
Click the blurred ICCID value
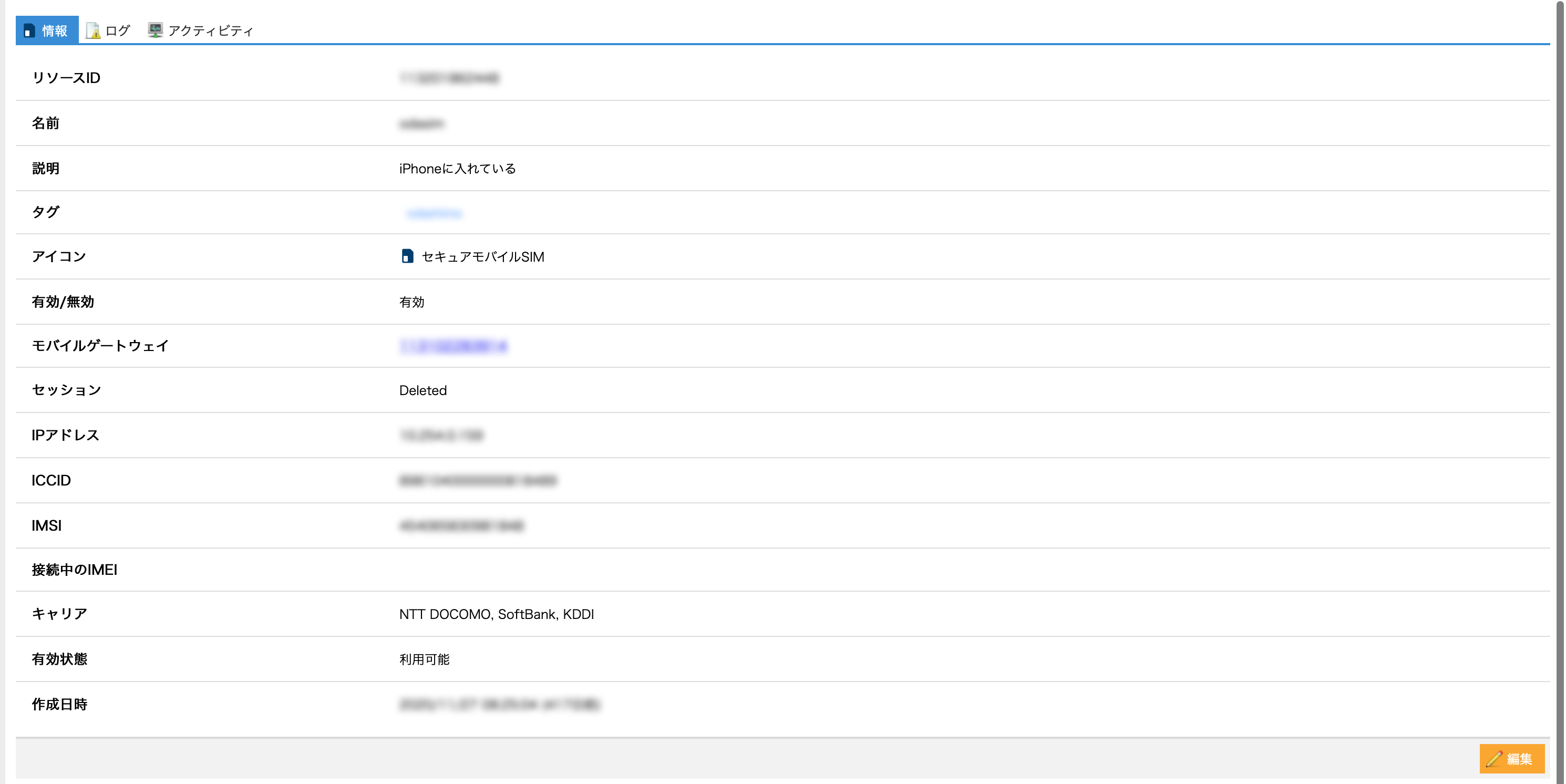pyautogui.click(x=478, y=481)
